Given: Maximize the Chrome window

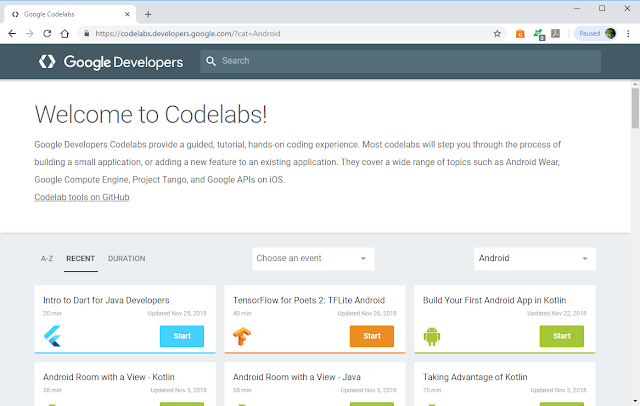Looking at the screenshot, I should pyautogui.click(x=602, y=9).
